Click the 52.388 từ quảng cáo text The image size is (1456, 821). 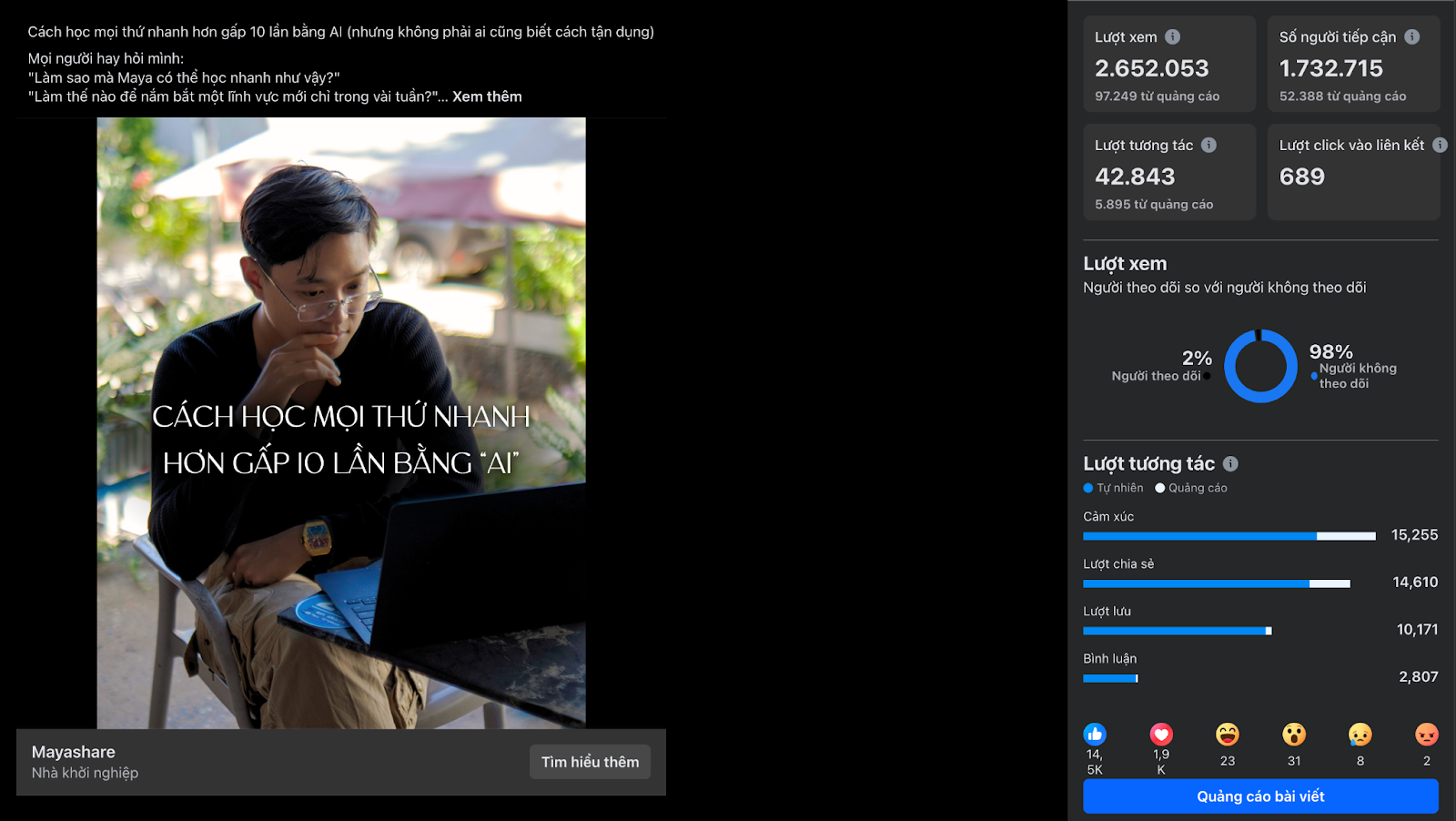point(1343,96)
